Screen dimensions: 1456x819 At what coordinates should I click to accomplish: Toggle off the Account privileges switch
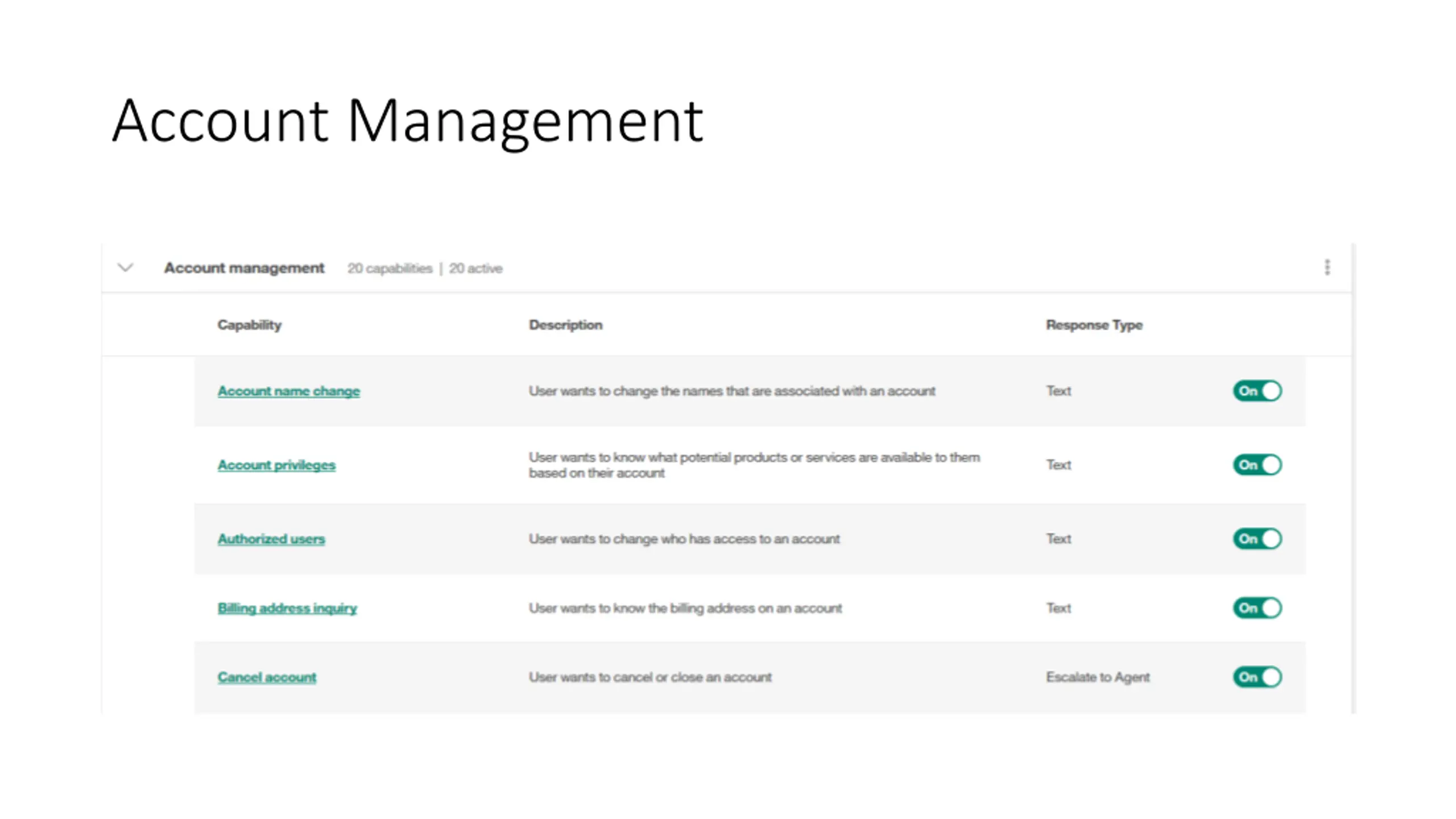click(x=1257, y=465)
